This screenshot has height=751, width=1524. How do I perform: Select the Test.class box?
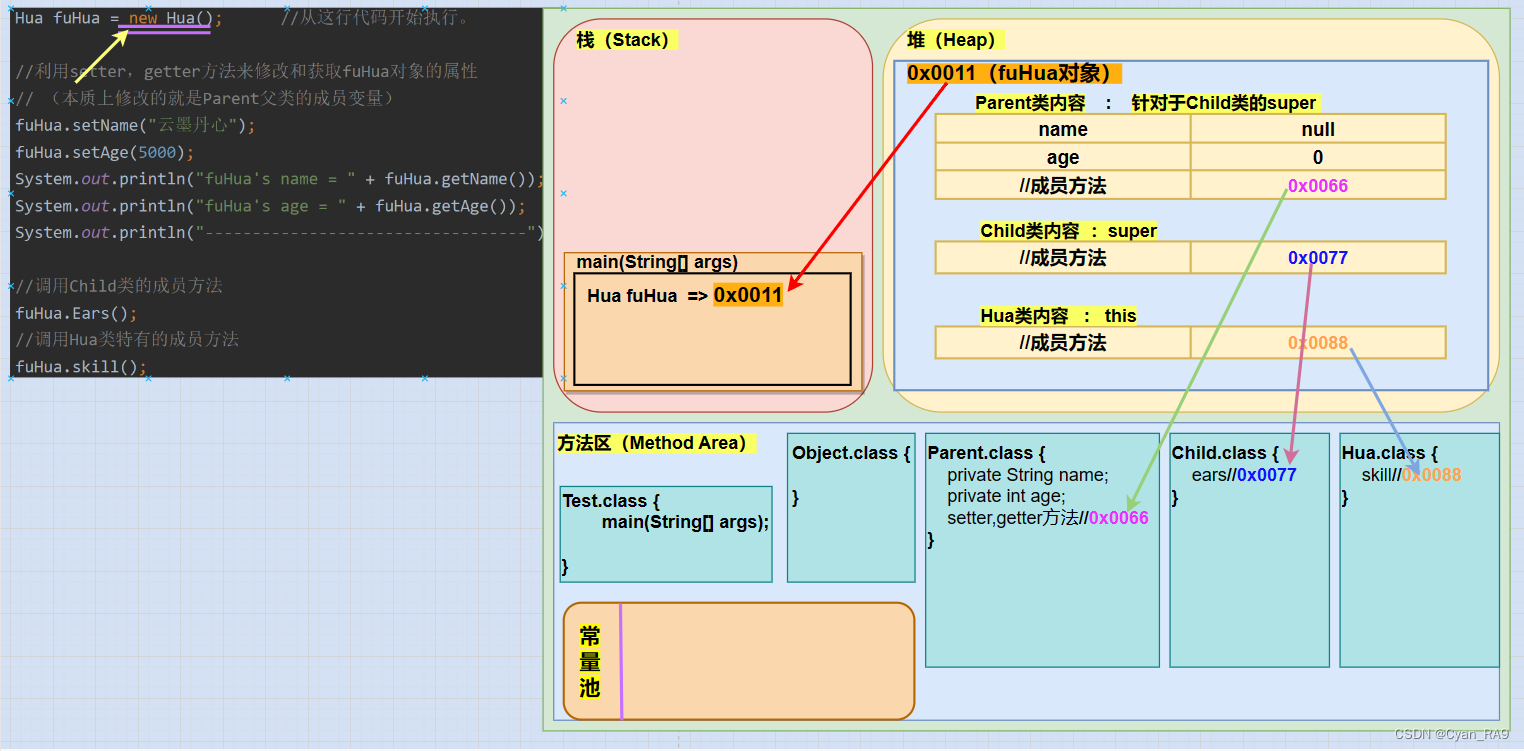666,534
